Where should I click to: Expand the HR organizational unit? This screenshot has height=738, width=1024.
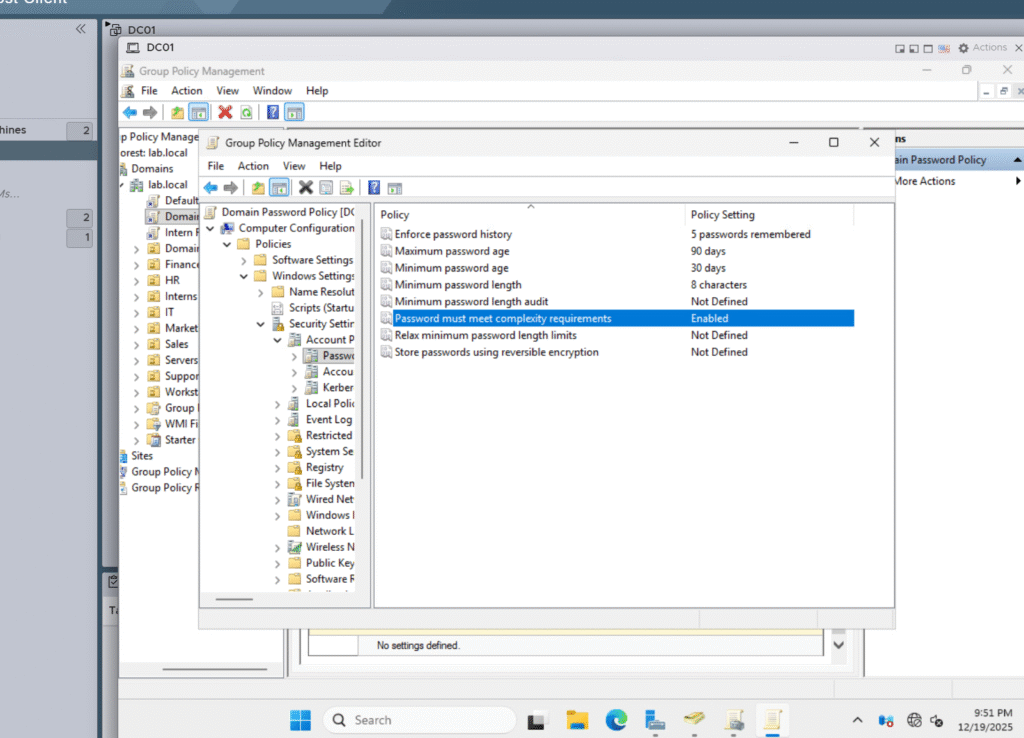137,281
